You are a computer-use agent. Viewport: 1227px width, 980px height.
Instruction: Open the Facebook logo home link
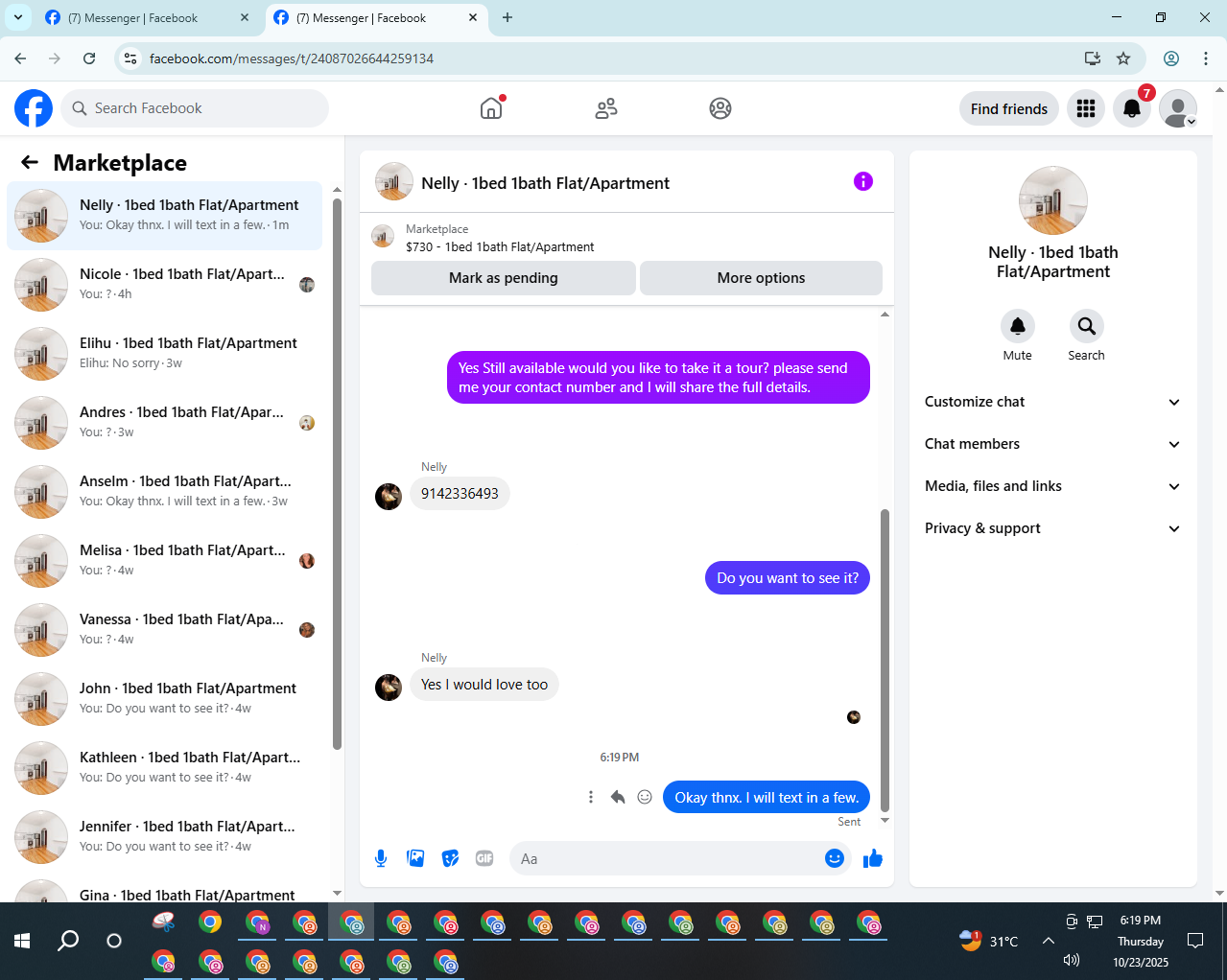click(x=34, y=108)
